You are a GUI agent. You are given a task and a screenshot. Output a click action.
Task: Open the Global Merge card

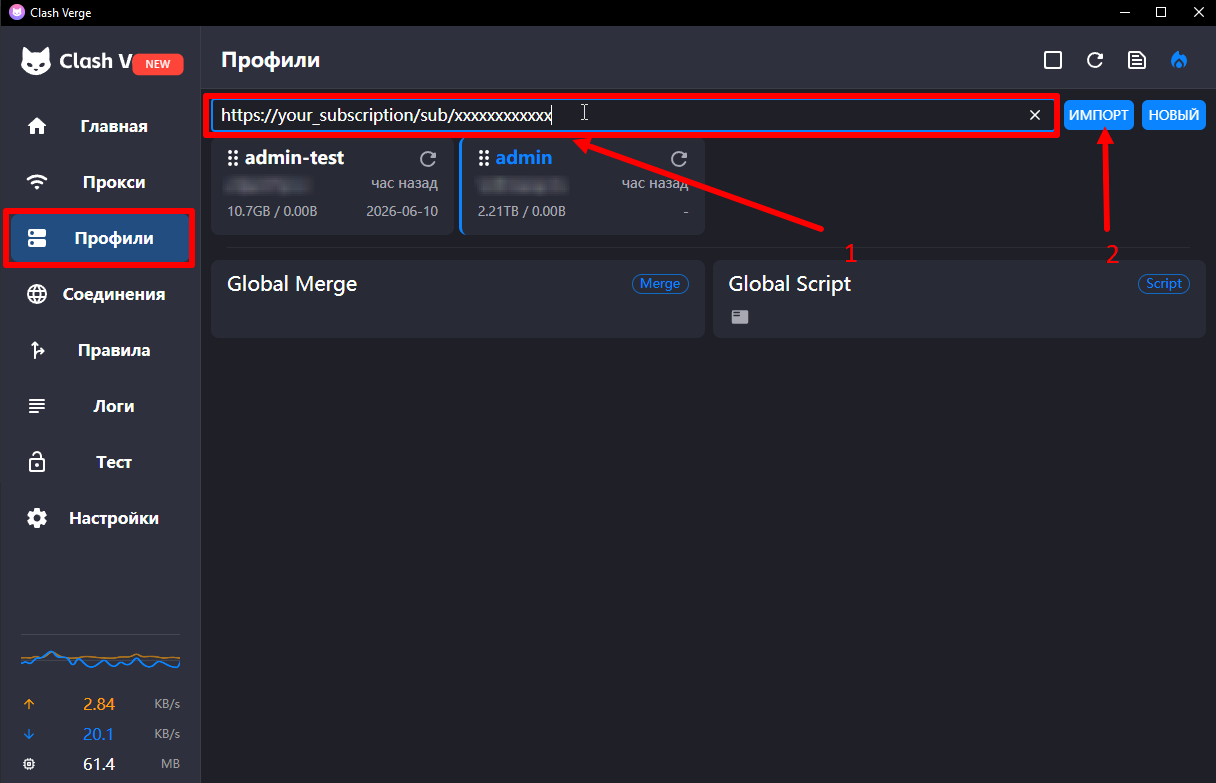458,299
